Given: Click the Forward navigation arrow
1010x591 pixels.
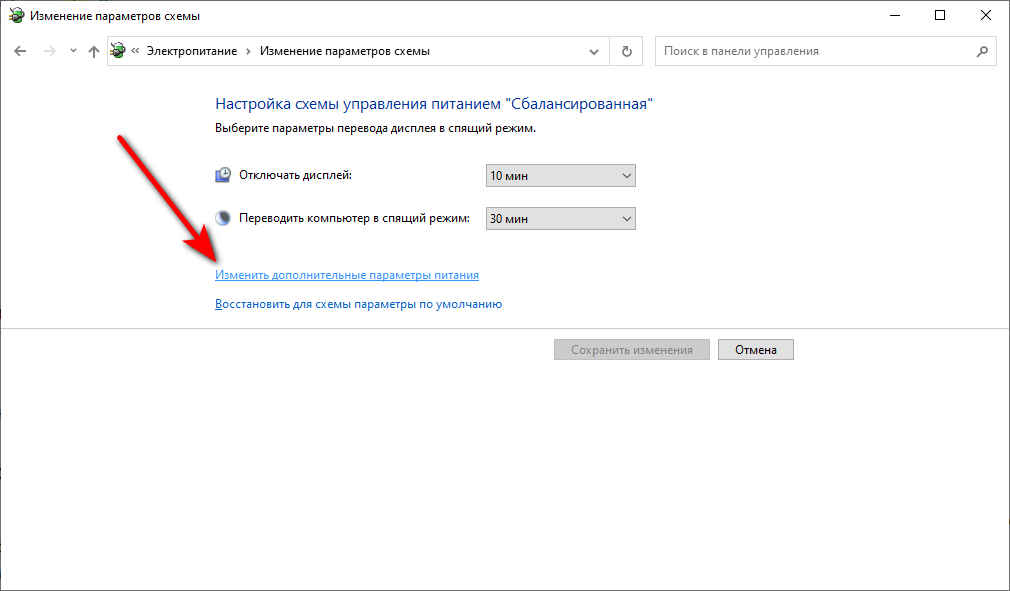Looking at the screenshot, I should coord(48,51).
